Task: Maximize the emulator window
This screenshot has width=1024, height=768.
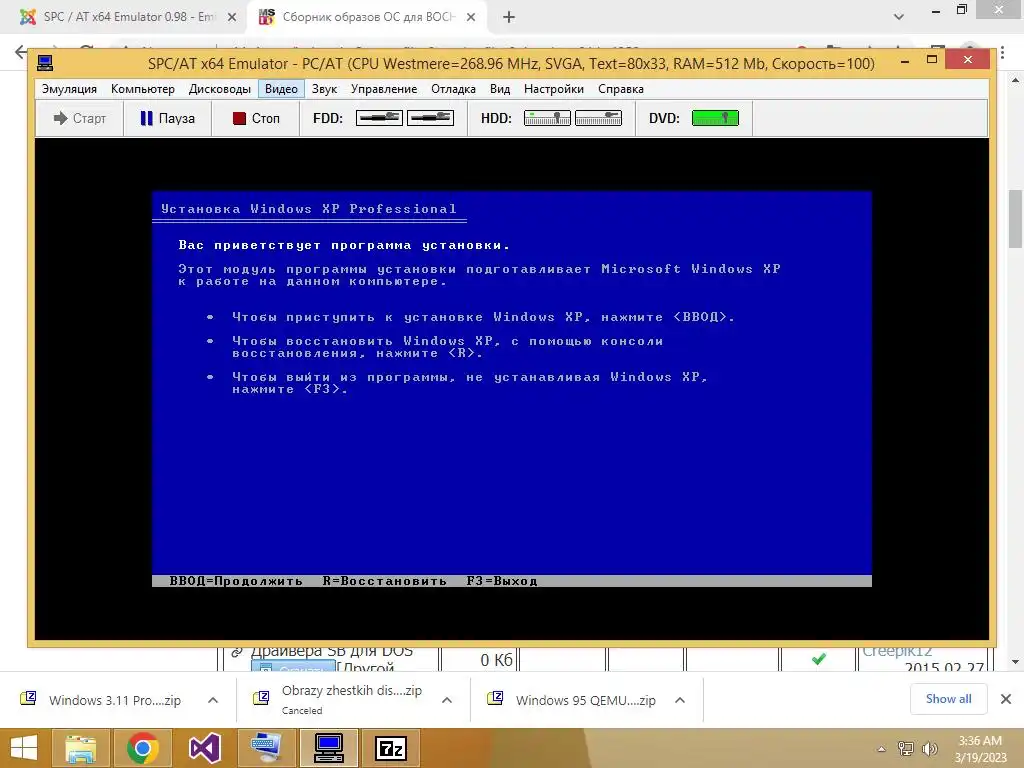Action: pyautogui.click(x=932, y=60)
